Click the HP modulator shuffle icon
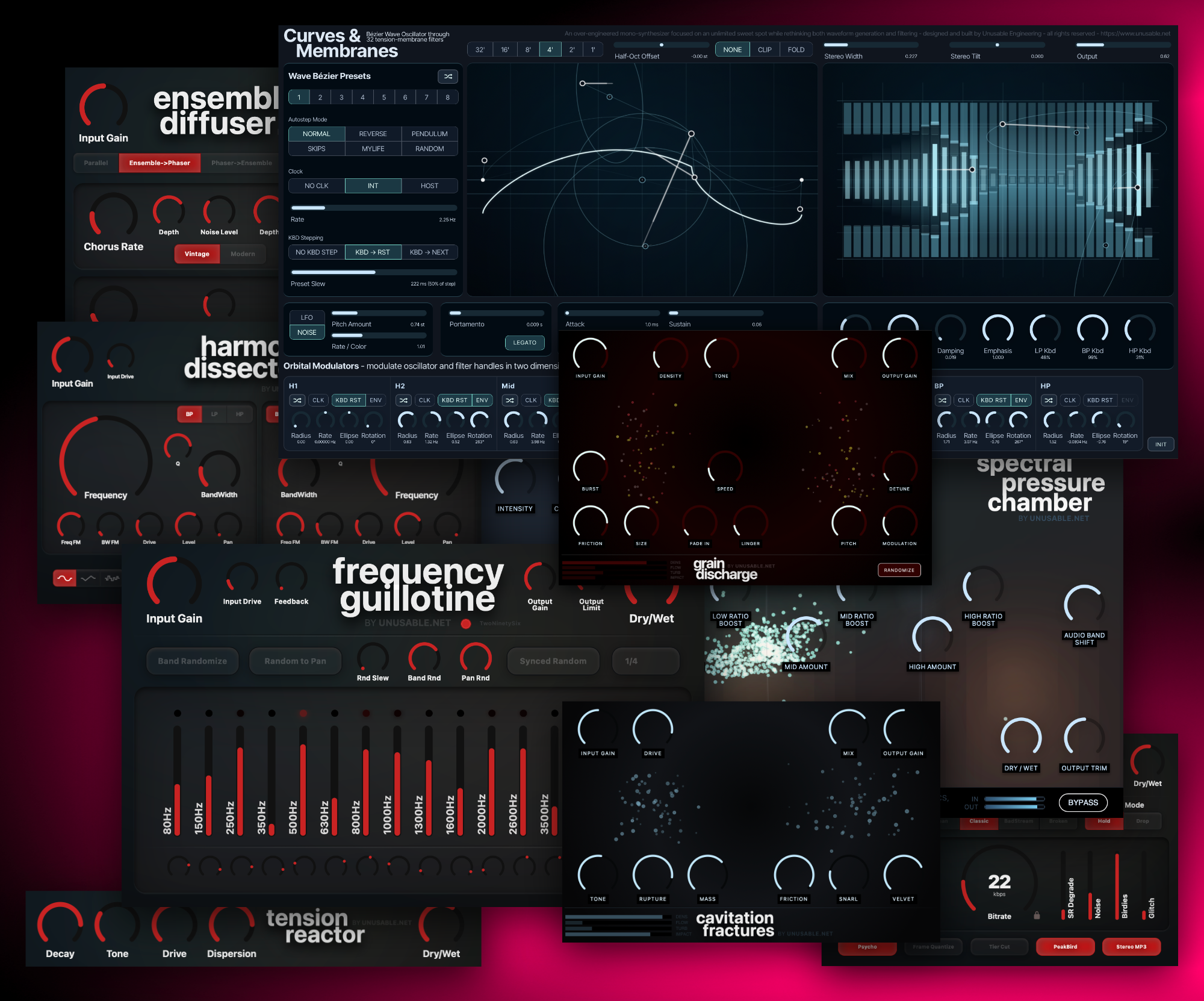 (x=1049, y=401)
